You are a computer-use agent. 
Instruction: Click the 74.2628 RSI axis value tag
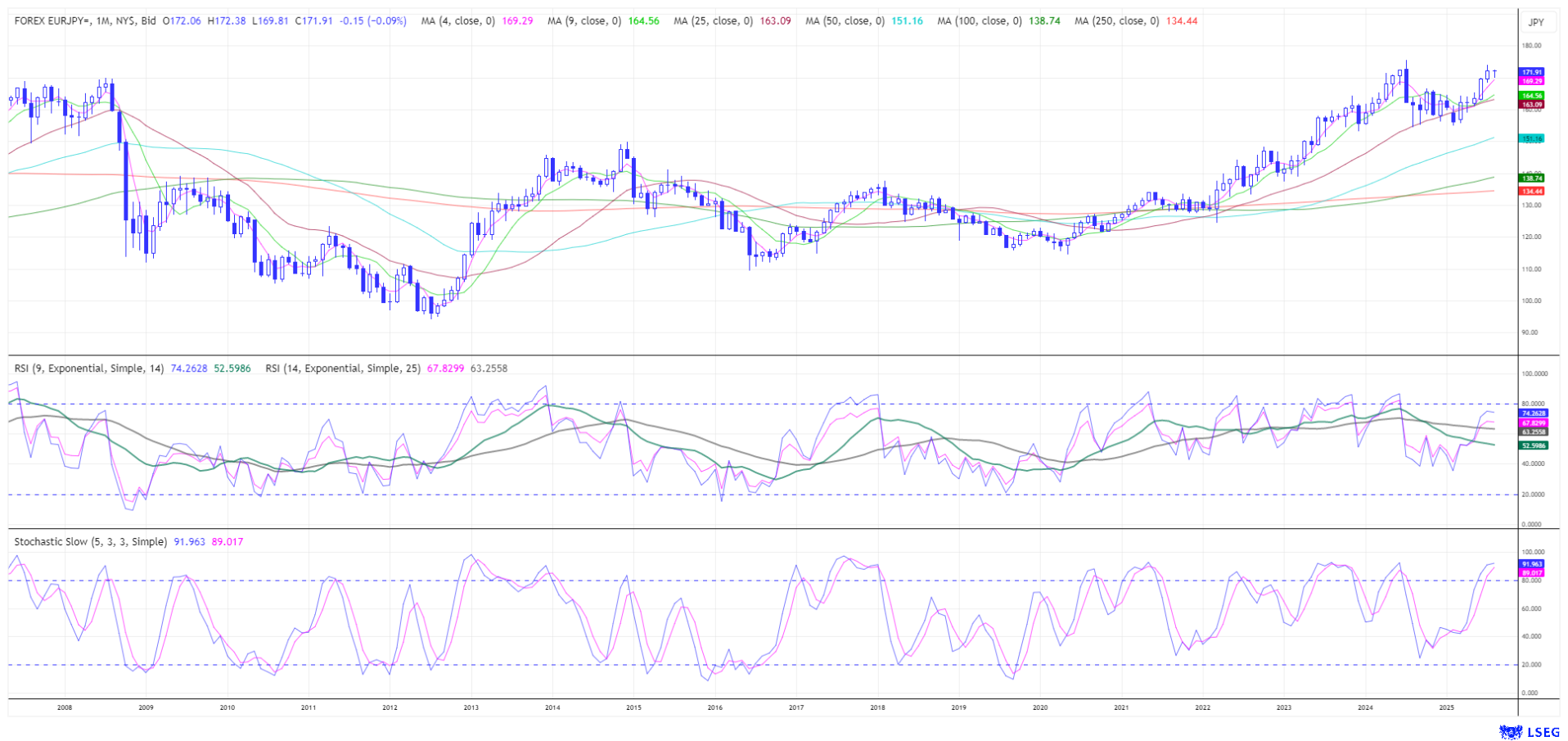[1533, 413]
